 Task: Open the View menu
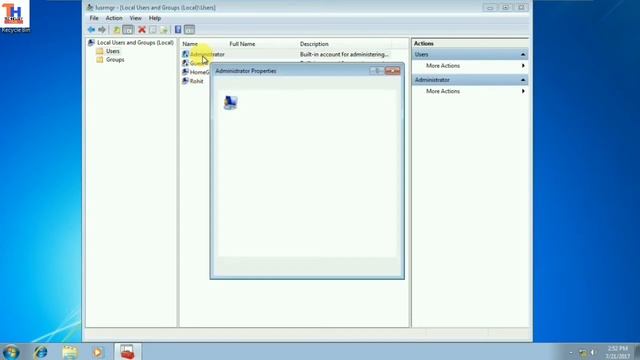[136, 18]
